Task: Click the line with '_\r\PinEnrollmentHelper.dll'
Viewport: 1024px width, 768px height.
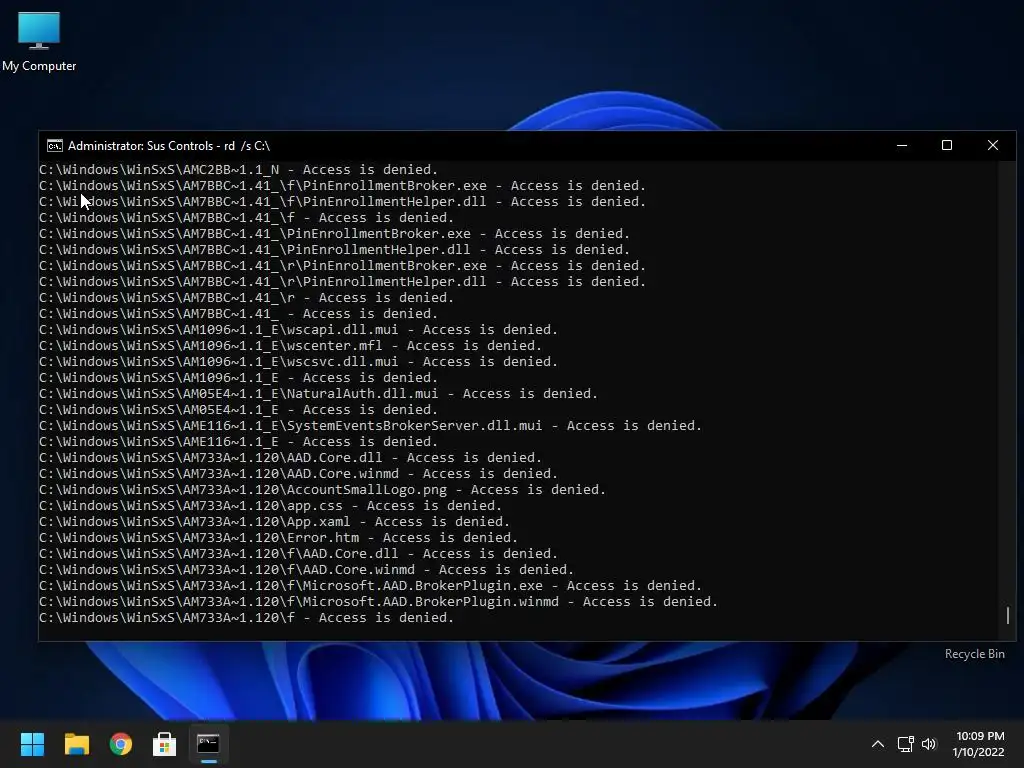Action: click(x=342, y=281)
